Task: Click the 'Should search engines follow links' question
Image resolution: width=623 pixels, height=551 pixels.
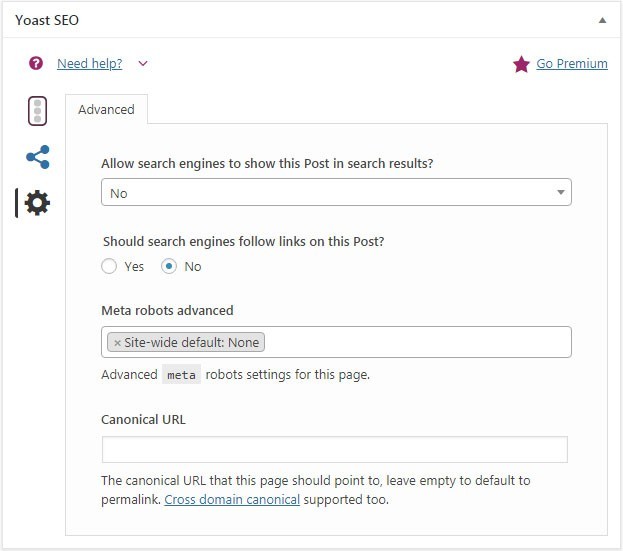Action: [x=244, y=242]
